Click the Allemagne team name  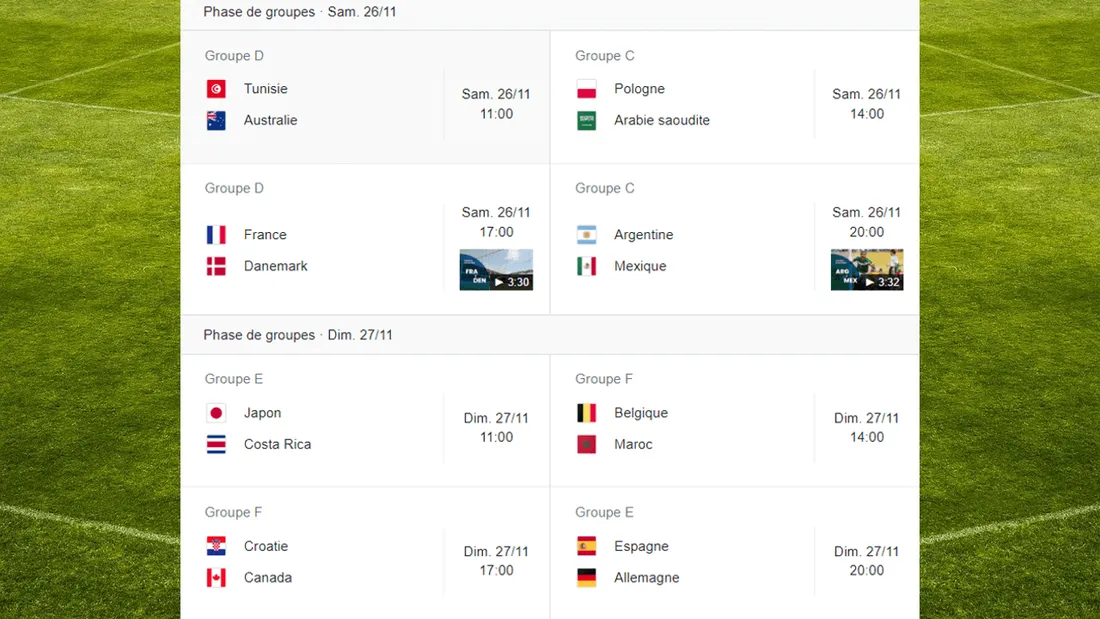coord(646,577)
